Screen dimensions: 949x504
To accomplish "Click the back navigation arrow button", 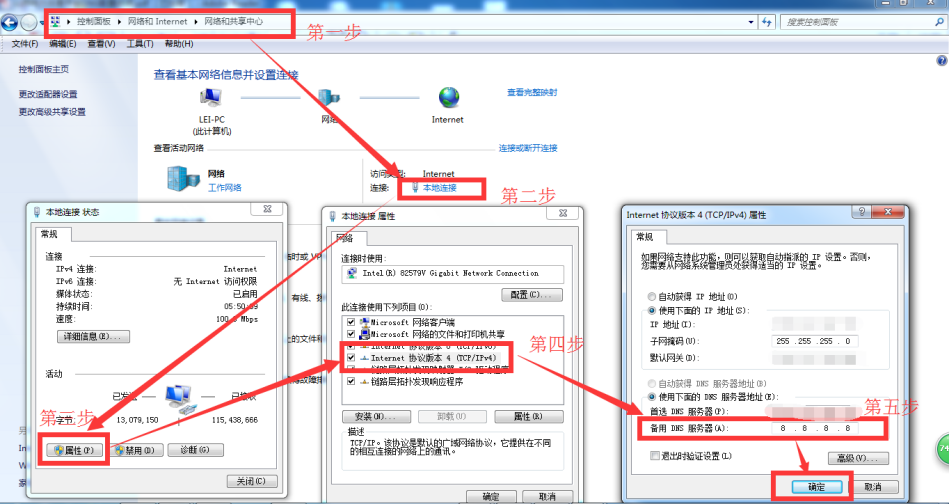I will pyautogui.click(x=12, y=21).
